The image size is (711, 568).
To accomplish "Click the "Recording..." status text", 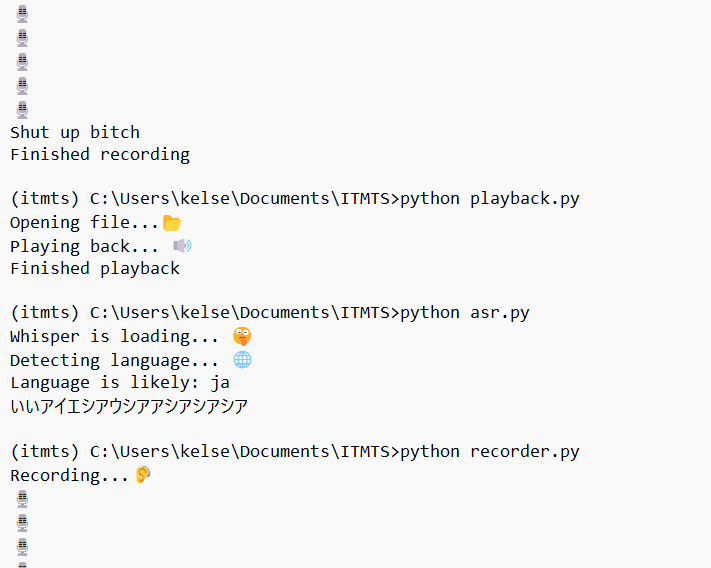I will [70, 475].
